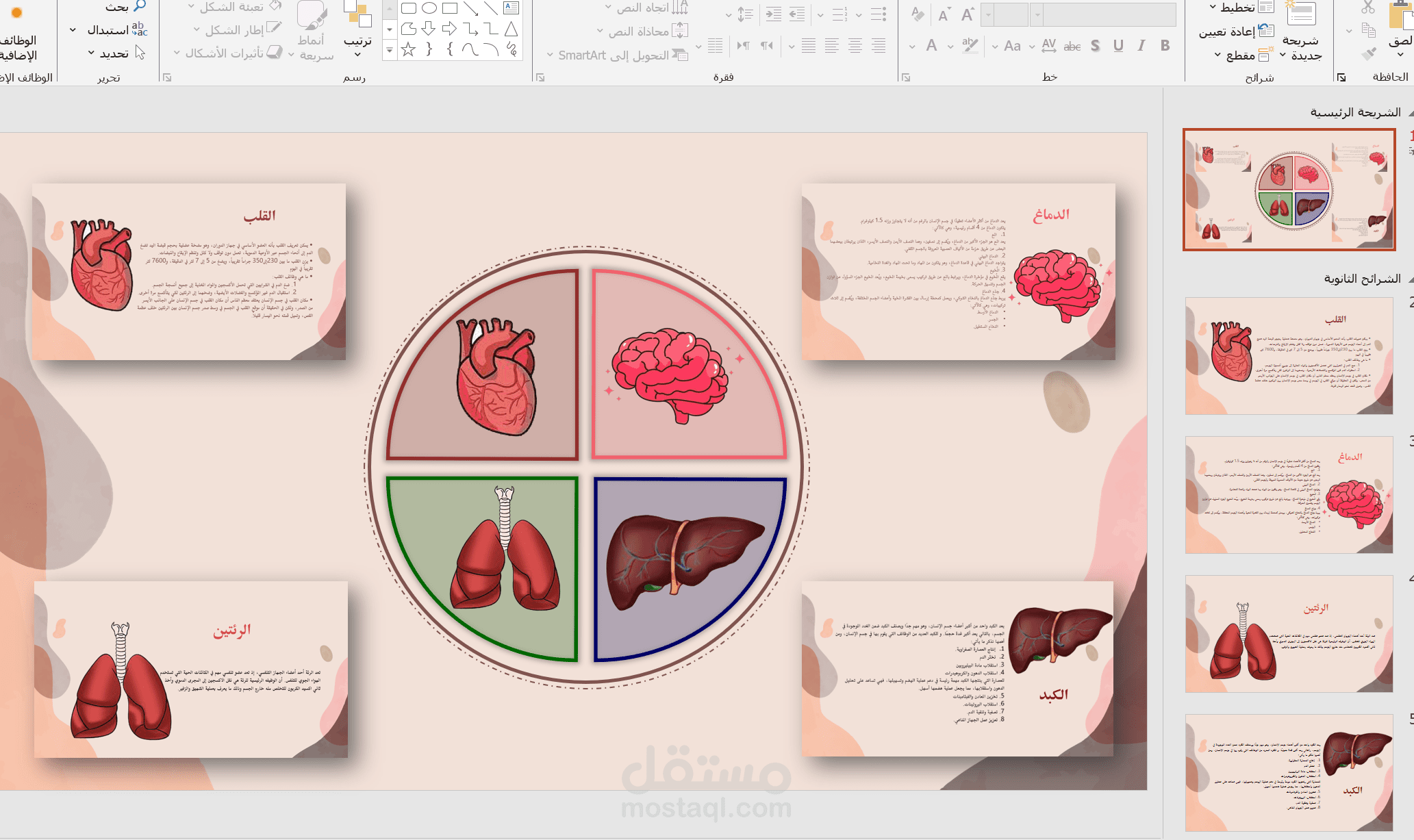Click the بحث search magnifier icon

pyautogui.click(x=140, y=7)
